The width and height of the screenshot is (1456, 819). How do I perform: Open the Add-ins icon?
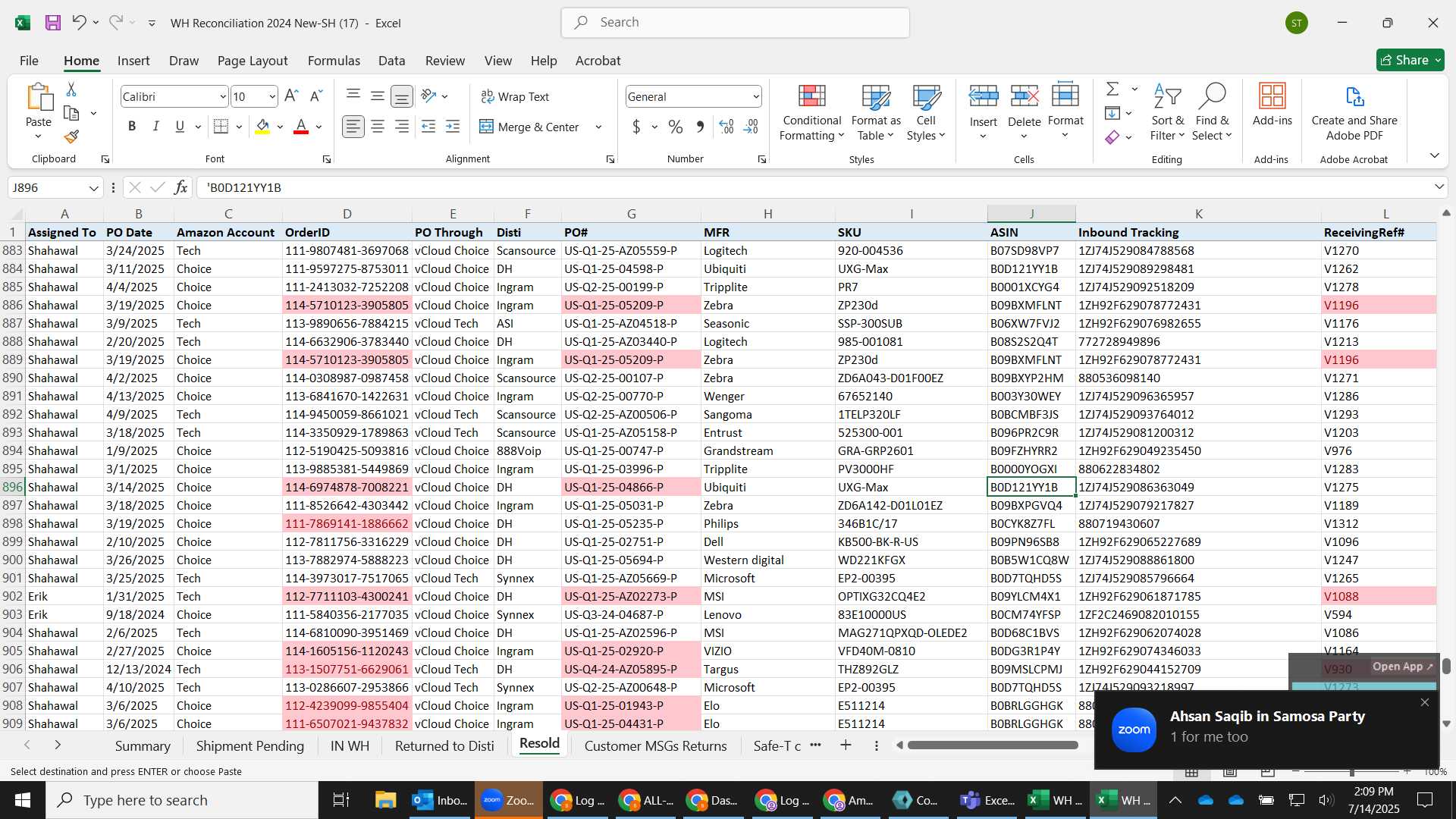pos(1272,105)
